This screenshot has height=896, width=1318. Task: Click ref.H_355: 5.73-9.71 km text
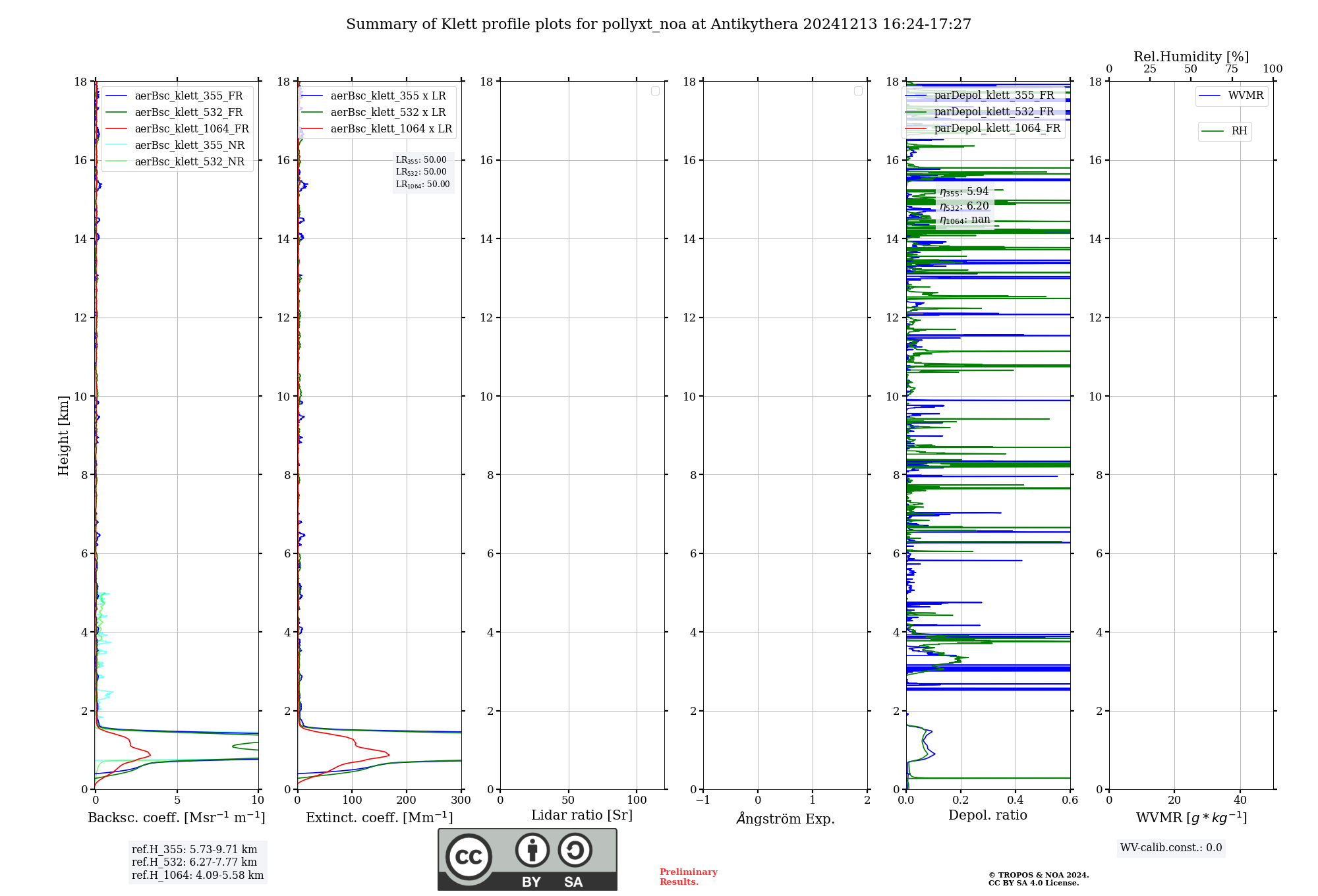pos(194,850)
